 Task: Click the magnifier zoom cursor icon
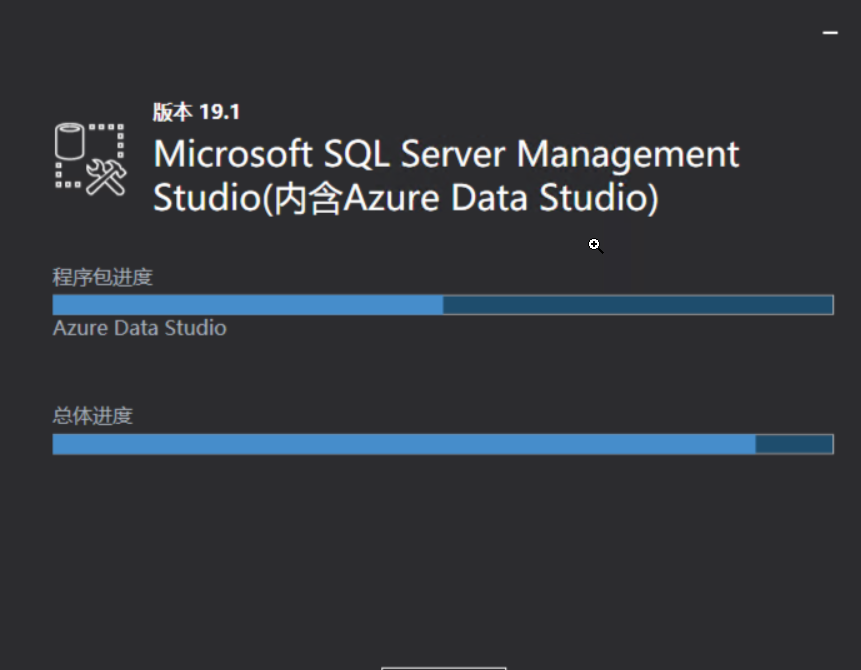pyautogui.click(x=596, y=245)
